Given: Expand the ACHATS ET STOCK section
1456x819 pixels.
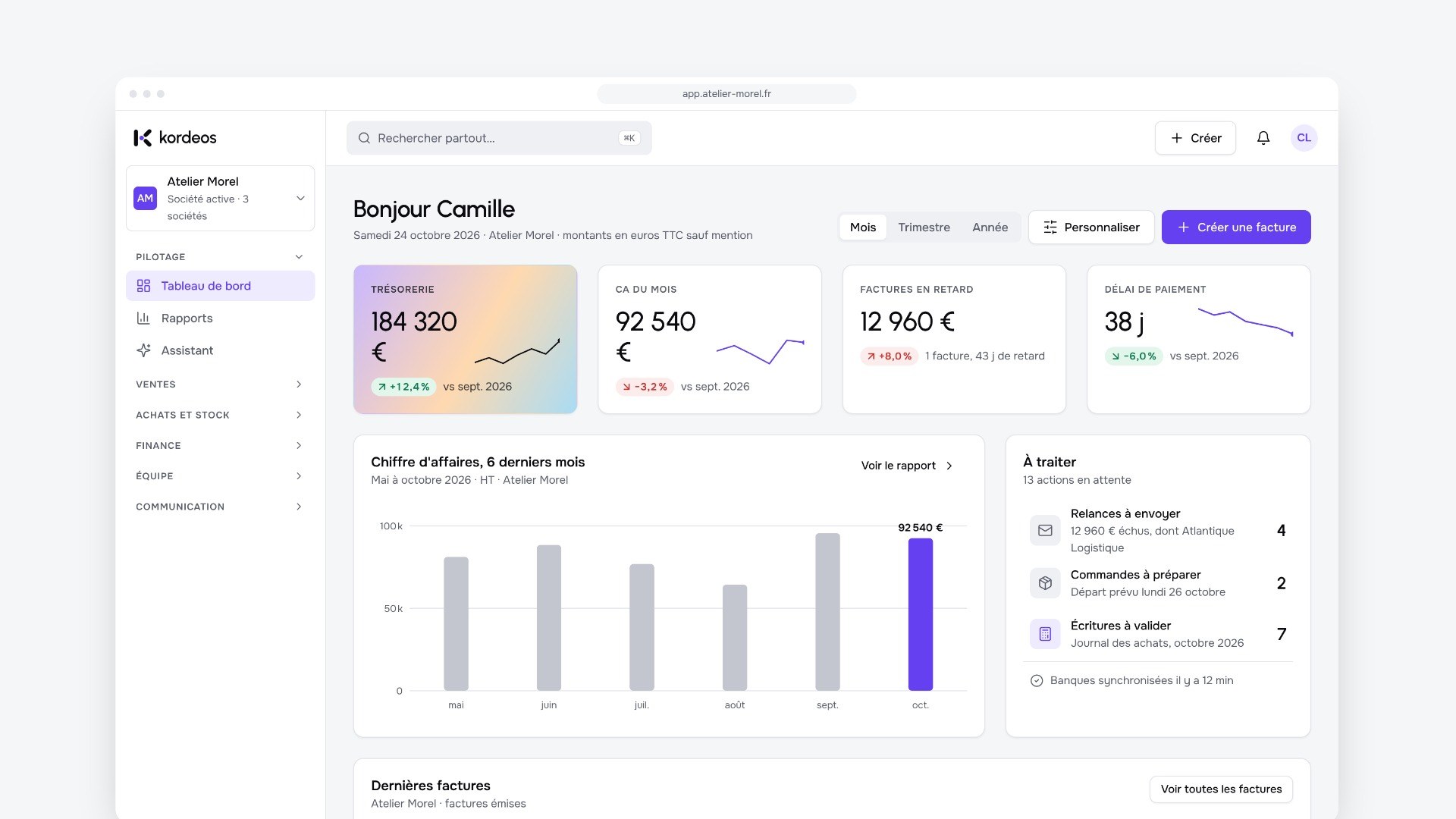Looking at the screenshot, I should (220, 415).
